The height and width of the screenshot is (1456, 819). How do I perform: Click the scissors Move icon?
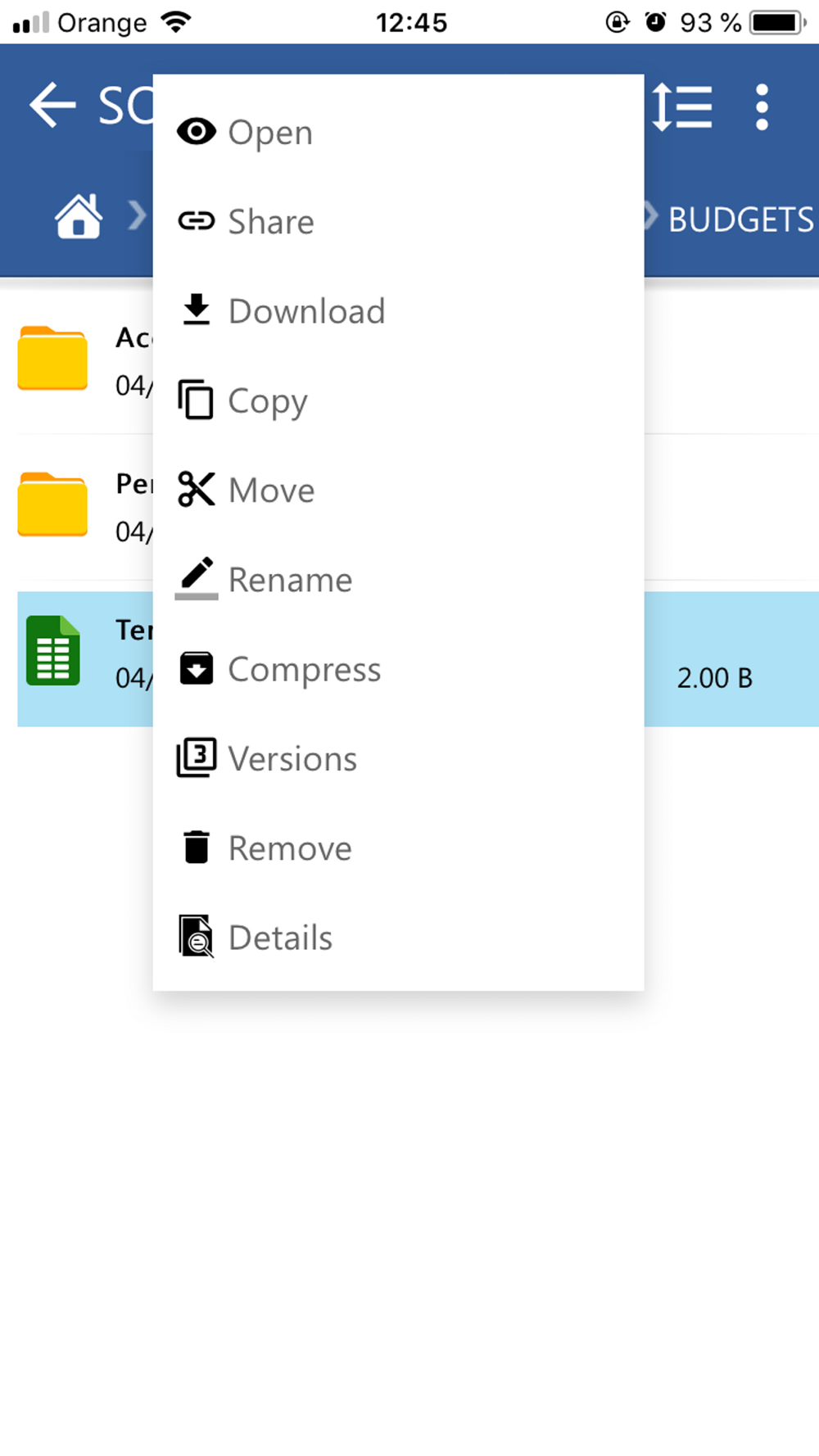tap(197, 490)
